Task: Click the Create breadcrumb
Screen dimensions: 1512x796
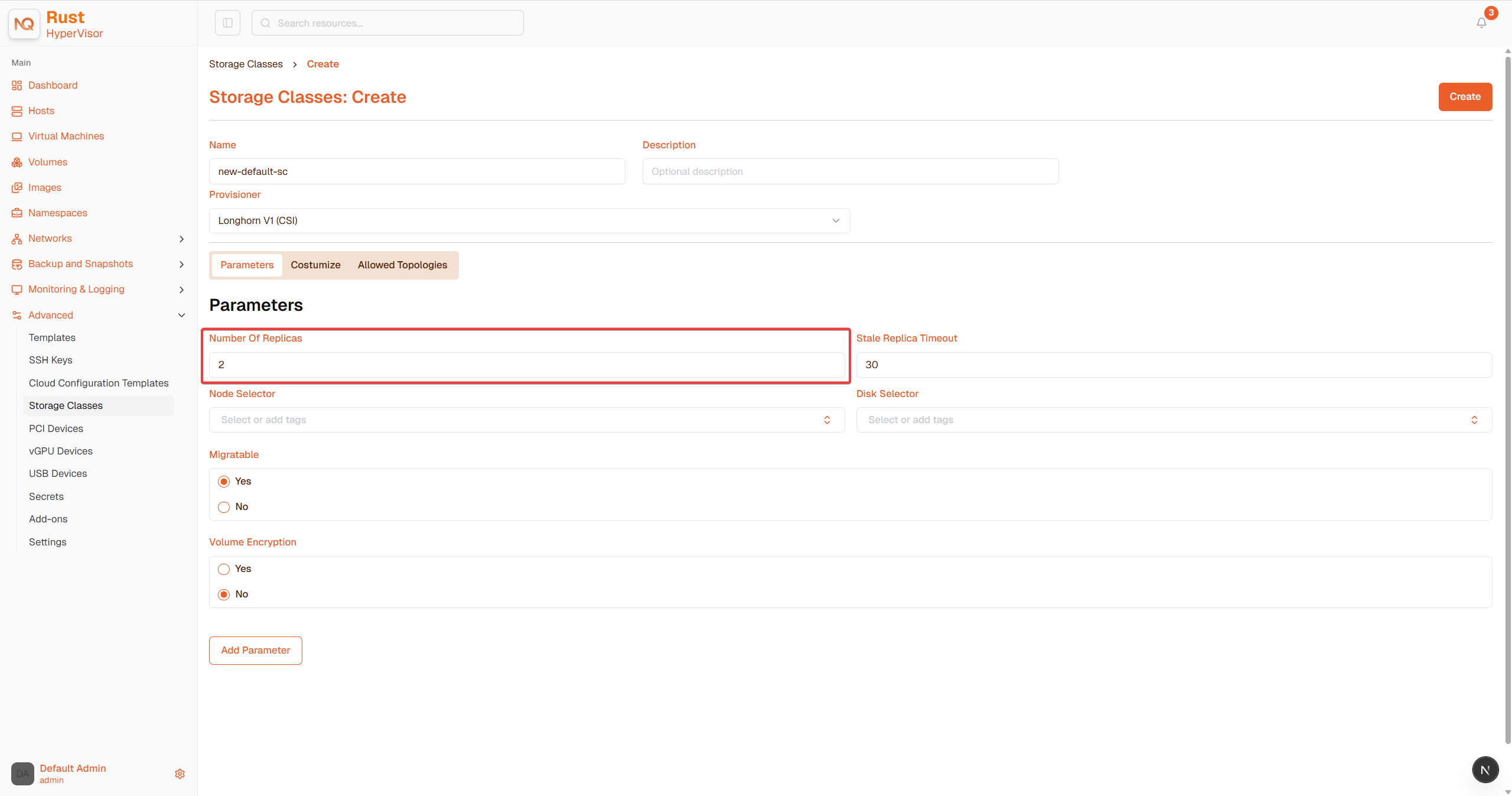Action: (322, 64)
